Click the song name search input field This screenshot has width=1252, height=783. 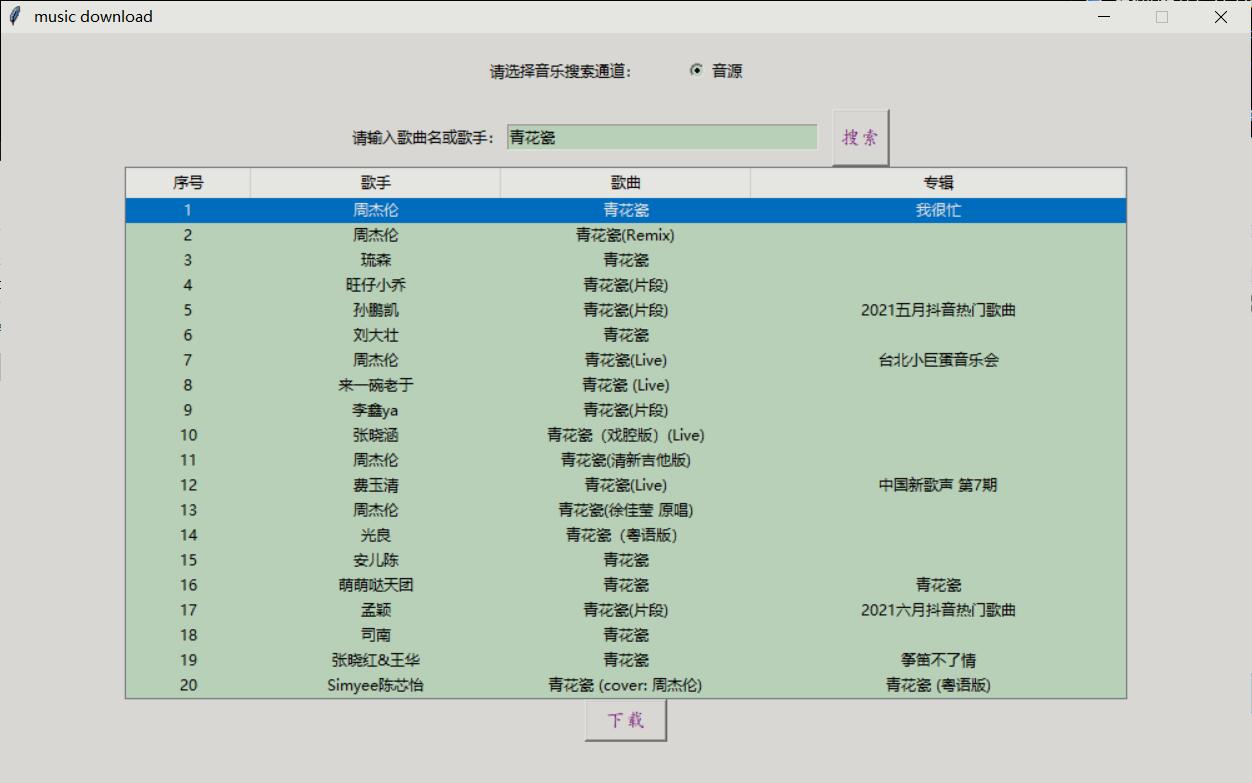click(x=661, y=138)
